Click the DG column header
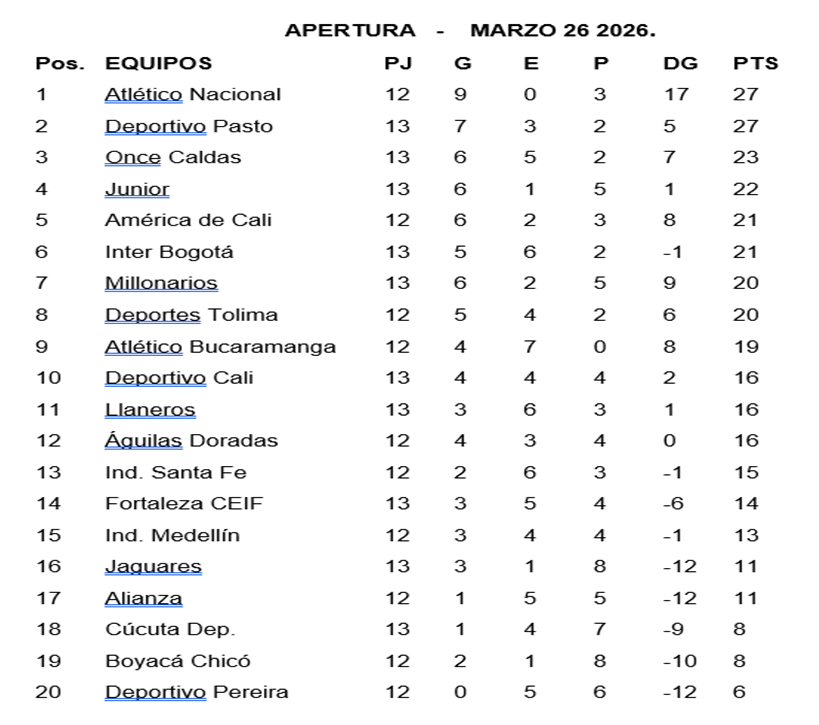Image resolution: width=819 pixels, height=725 pixels. [x=674, y=63]
